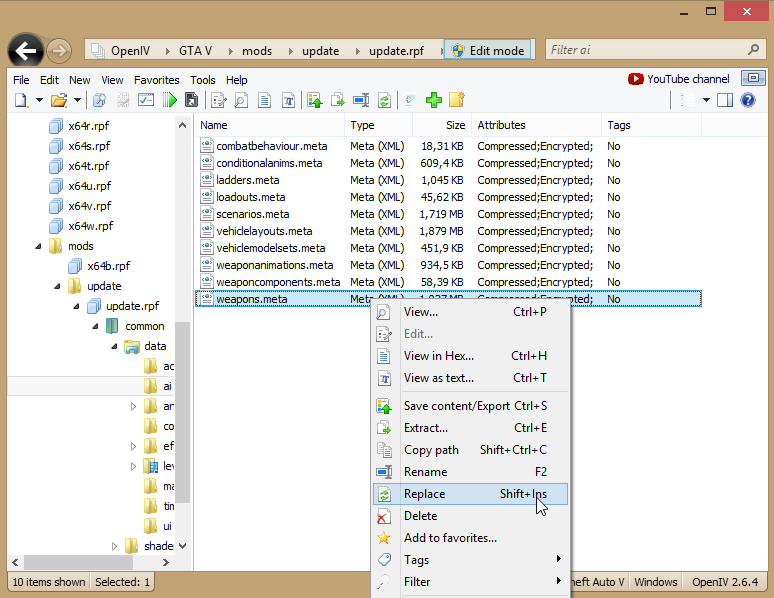The height and width of the screenshot is (598, 774).
Task: Toggle the preview pane layout button
Action: click(725, 100)
